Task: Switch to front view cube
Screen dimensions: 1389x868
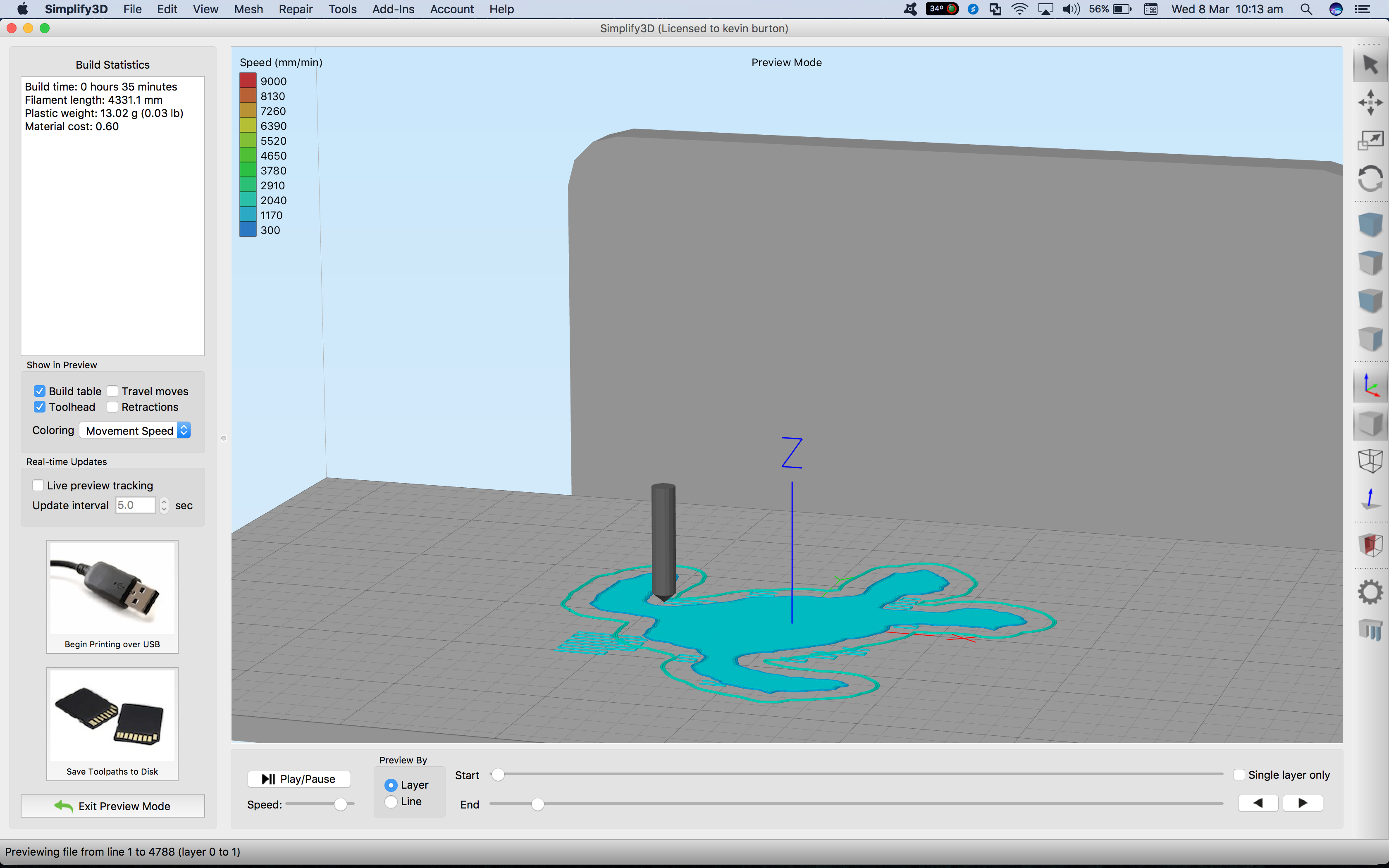Action: click(1370, 300)
